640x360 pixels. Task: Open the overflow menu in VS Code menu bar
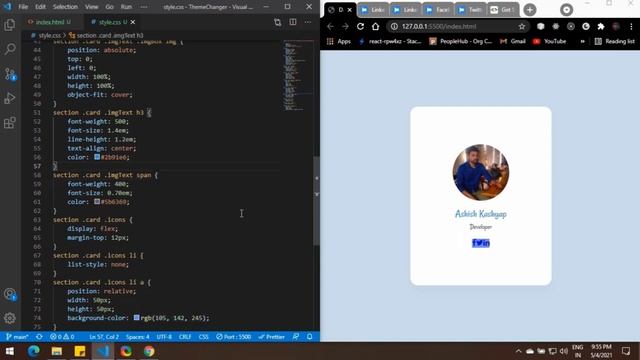coord(144,7)
